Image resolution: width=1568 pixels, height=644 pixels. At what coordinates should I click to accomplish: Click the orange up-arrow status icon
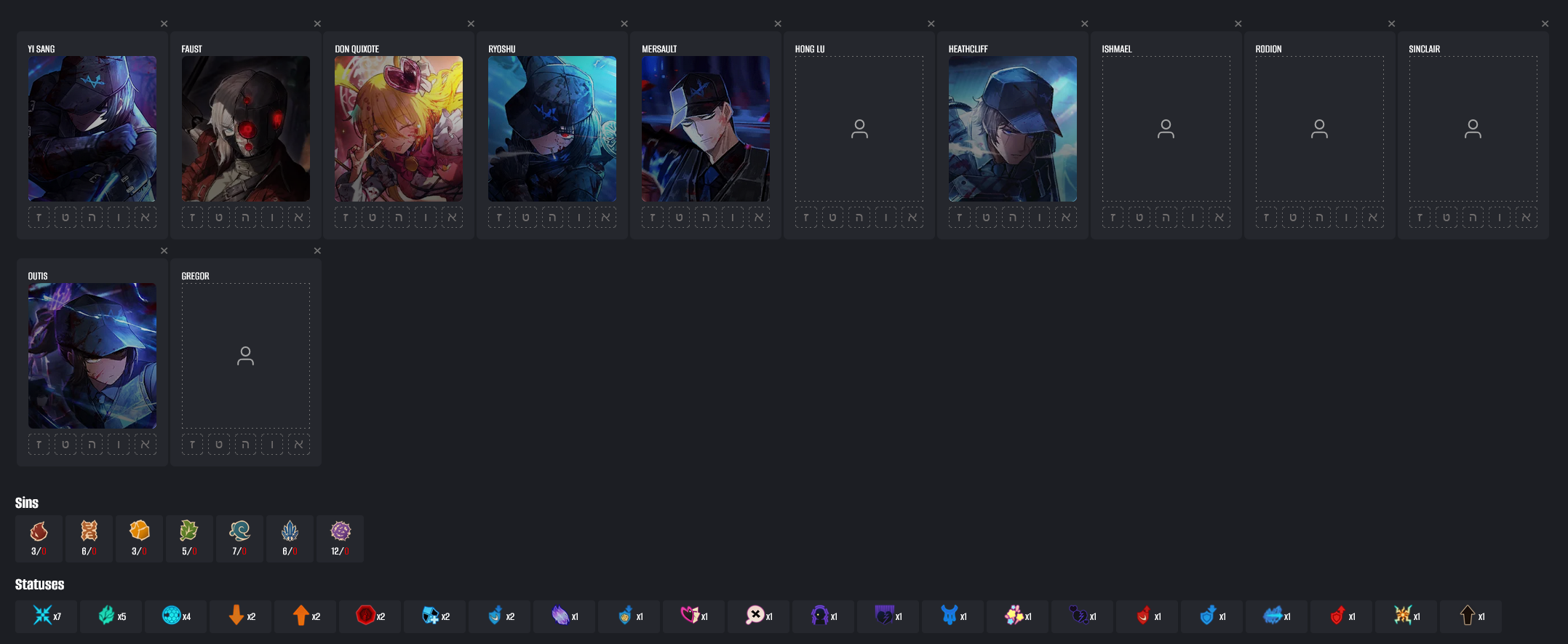pos(301,616)
